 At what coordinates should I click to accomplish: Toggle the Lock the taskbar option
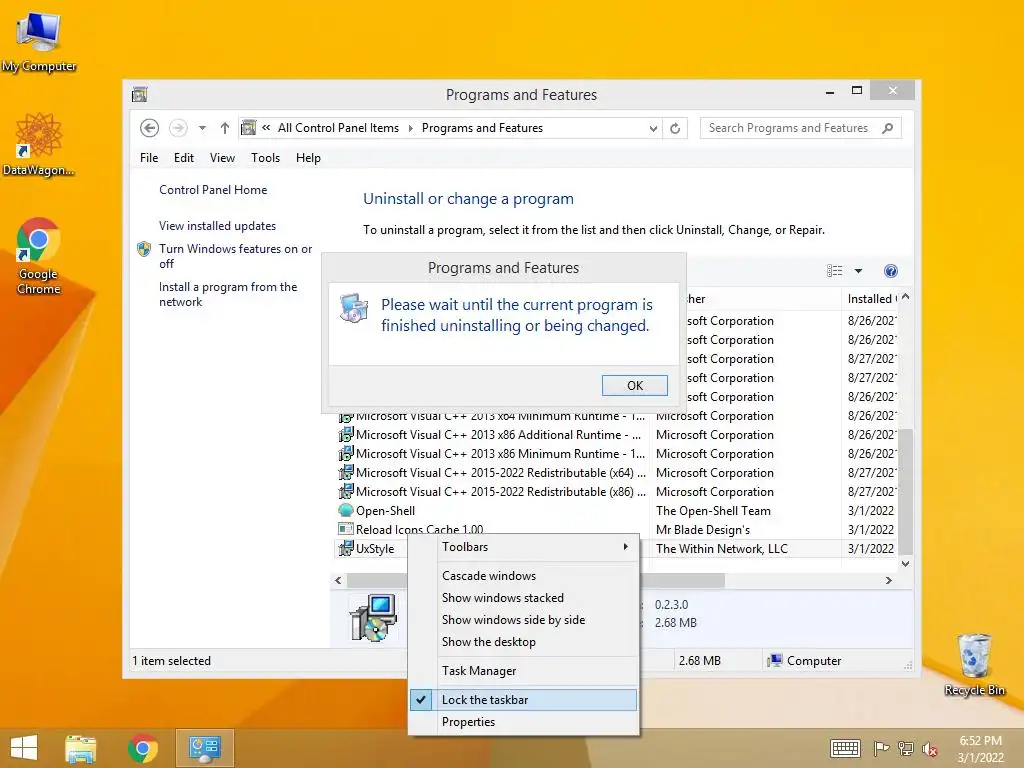point(523,699)
